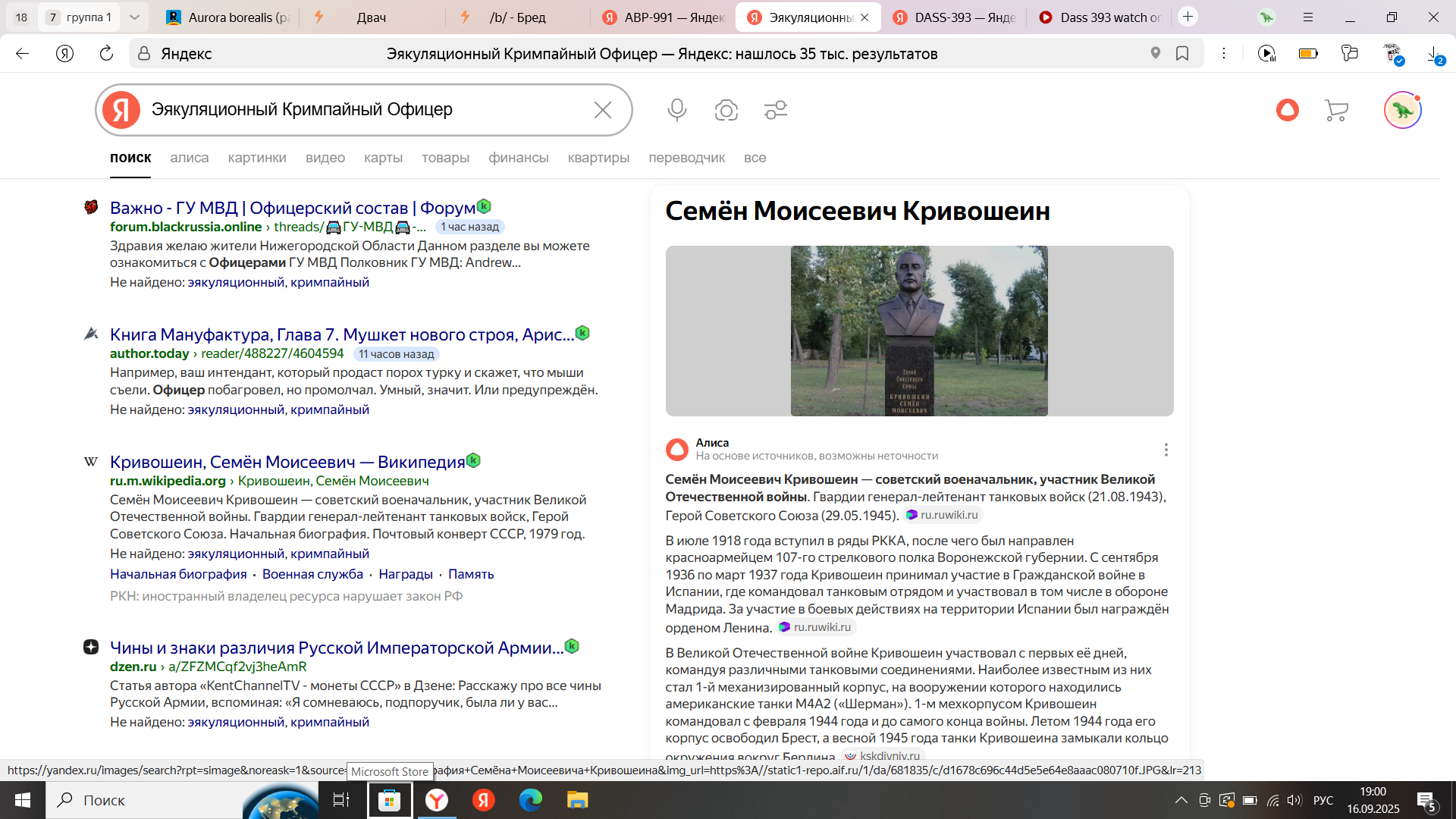Screen dimensions: 1456x819
Task: Open the shopping cart icon
Action: click(1336, 110)
